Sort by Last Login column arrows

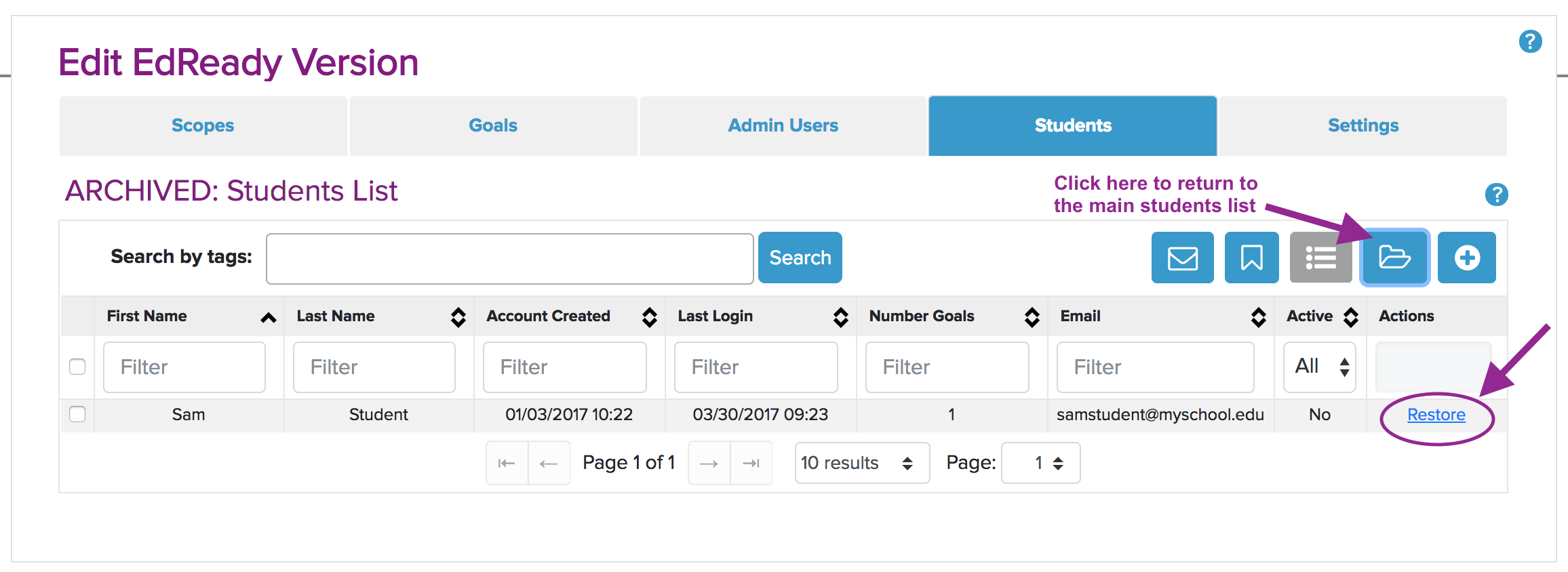tap(841, 317)
